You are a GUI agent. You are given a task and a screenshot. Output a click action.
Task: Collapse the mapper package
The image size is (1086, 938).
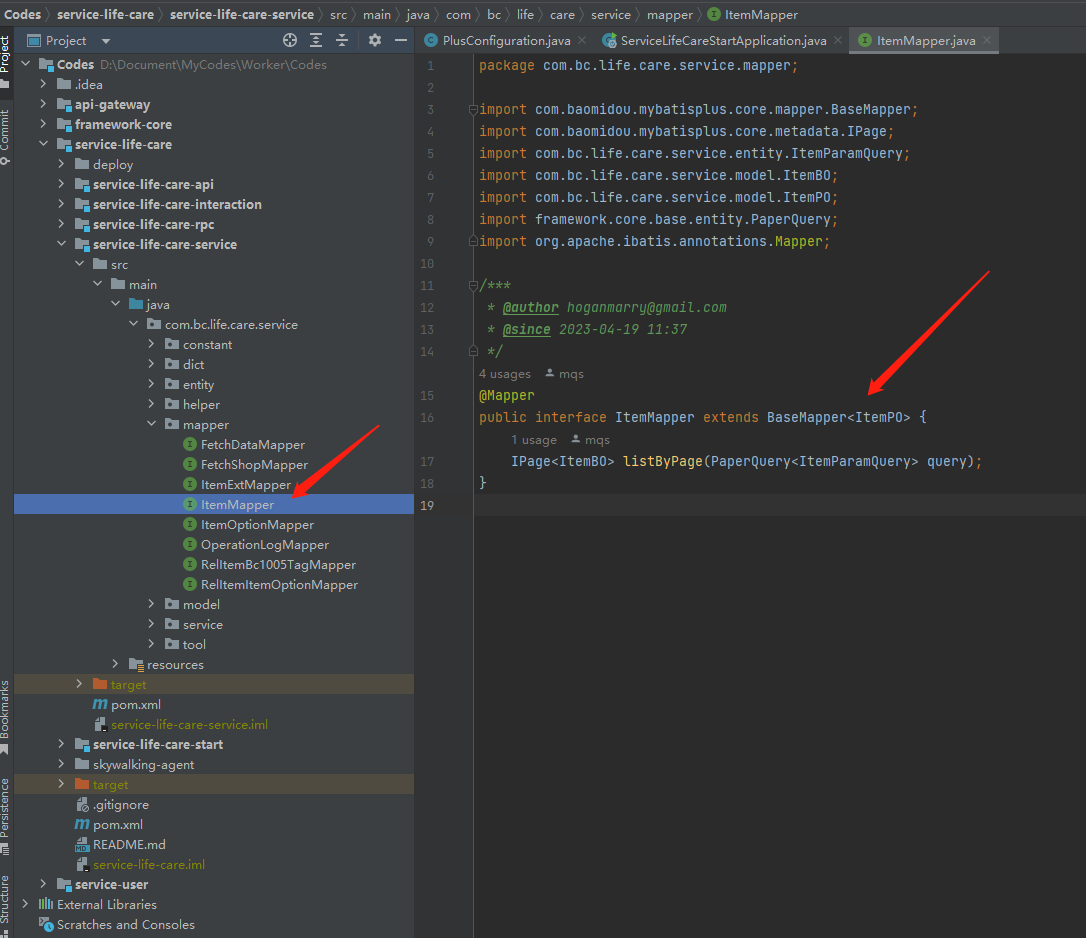point(152,424)
